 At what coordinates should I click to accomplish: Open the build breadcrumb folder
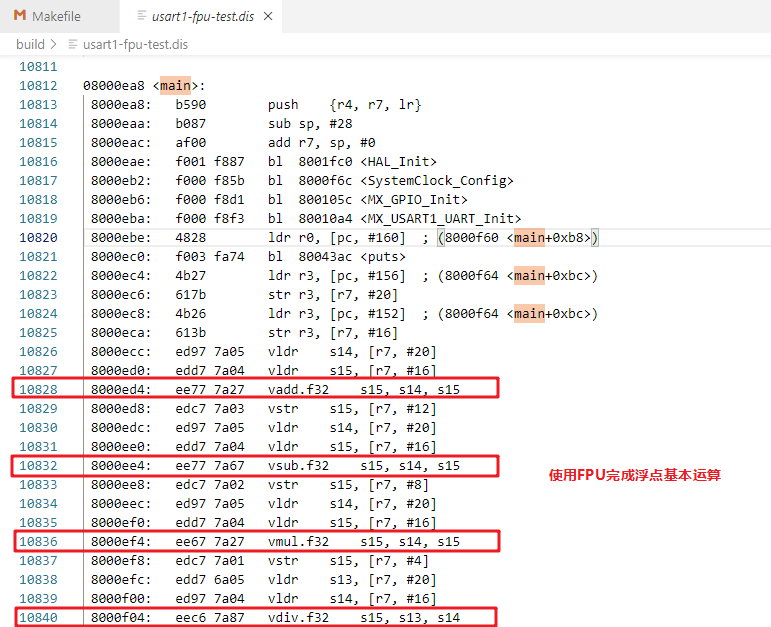[x=30, y=44]
